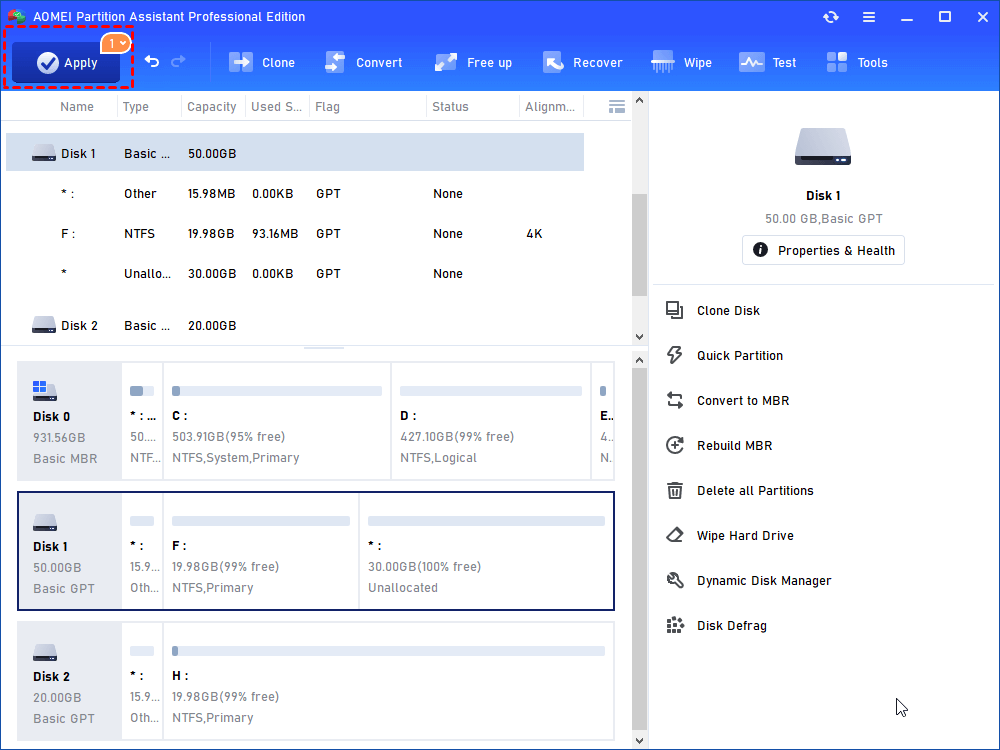1000x750 pixels.
Task: Select Disk 2's small Other partition block
Action: click(x=142, y=681)
